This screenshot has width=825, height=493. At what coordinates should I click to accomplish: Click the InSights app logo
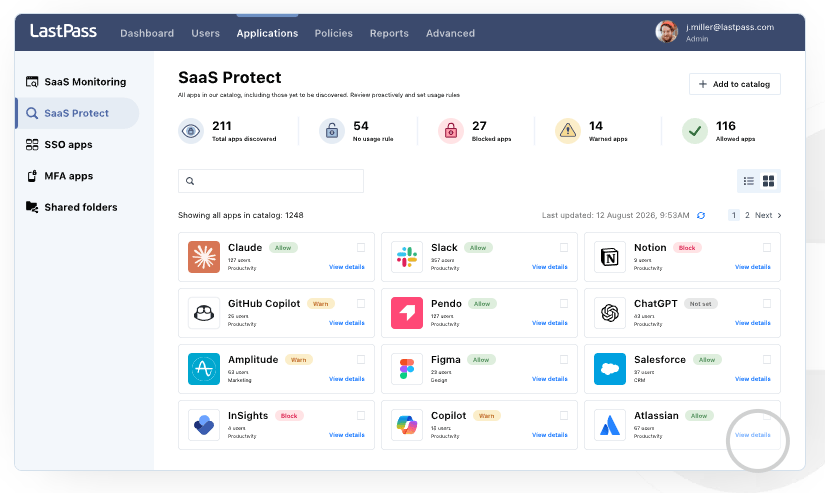[x=204, y=425]
